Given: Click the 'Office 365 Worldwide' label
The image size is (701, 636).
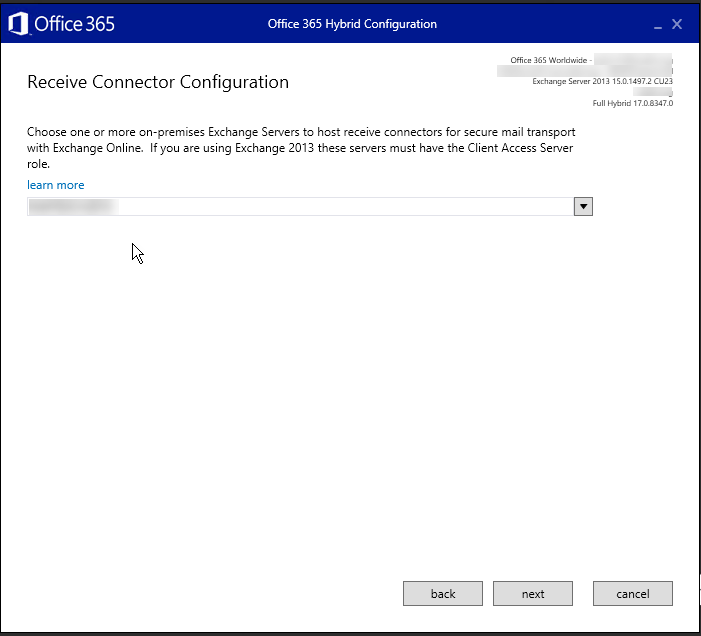Looking at the screenshot, I should [x=549, y=60].
